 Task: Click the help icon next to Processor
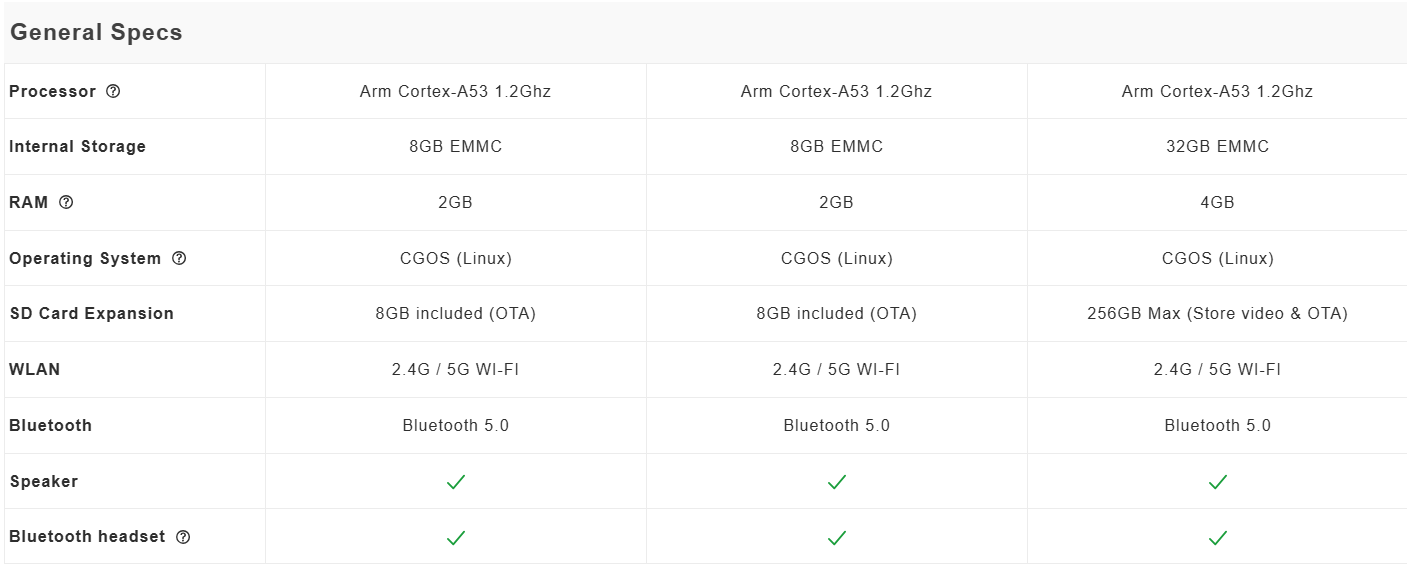click(x=113, y=91)
